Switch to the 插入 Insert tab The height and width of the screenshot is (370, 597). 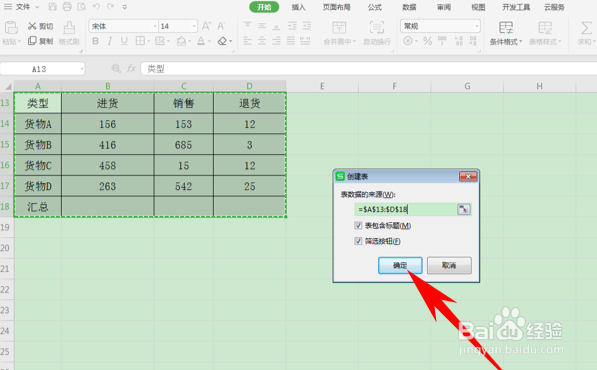(298, 7)
